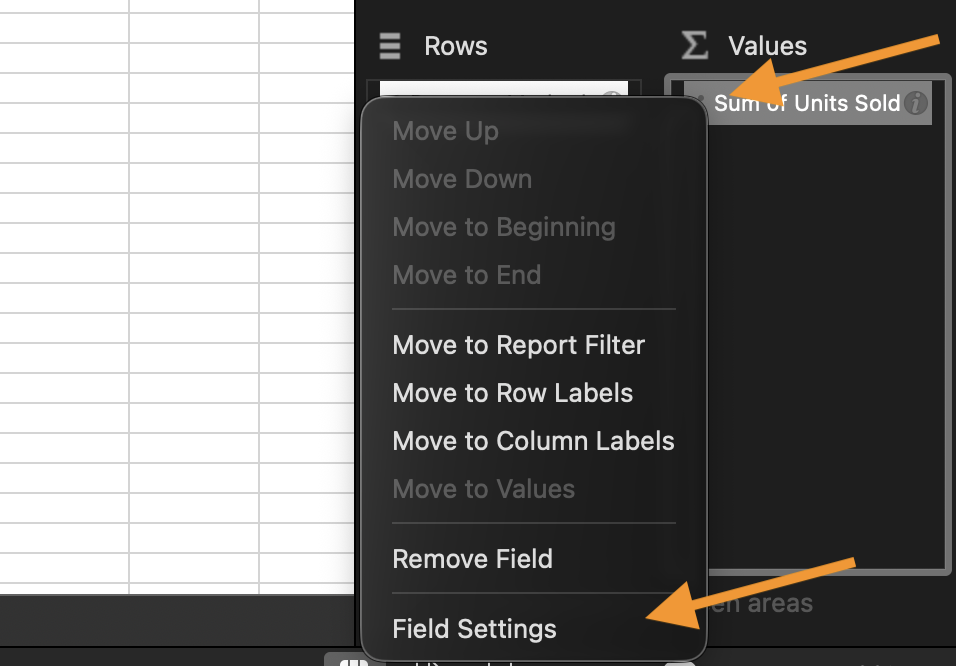Select Move to Column Labels
Image resolution: width=956 pixels, height=666 pixels.
point(533,441)
